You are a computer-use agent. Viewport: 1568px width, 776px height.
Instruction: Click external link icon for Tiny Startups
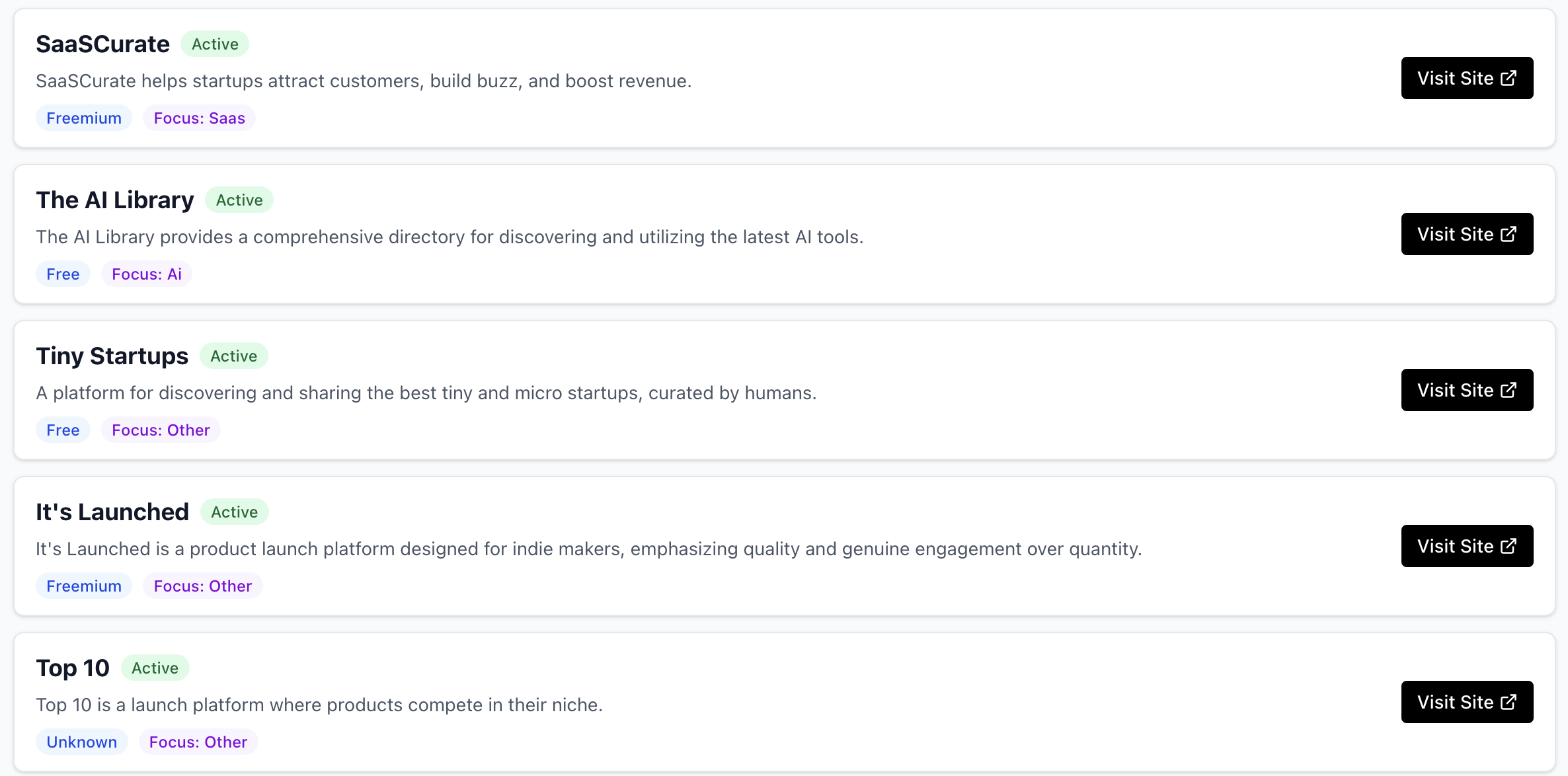click(x=1509, y=390)
